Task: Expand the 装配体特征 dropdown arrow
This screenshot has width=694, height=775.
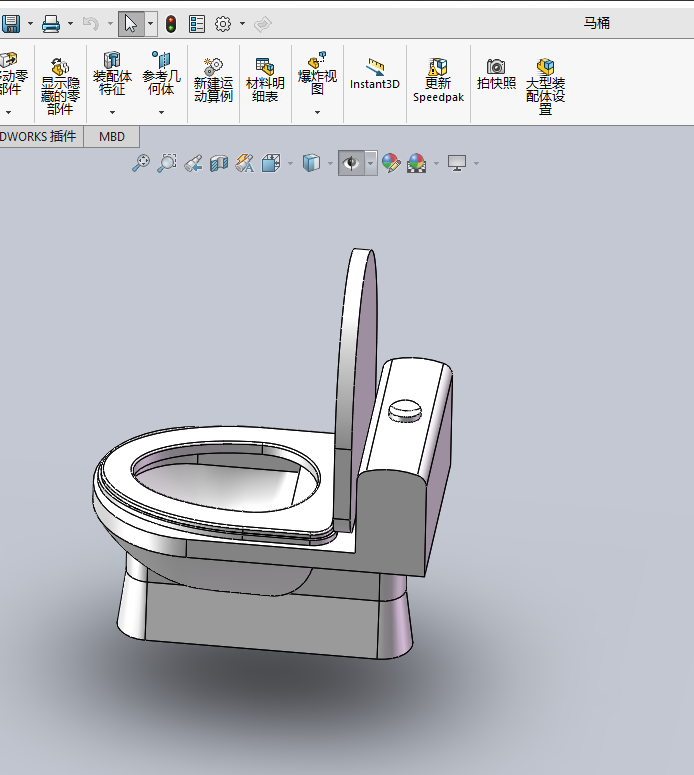Action: click(x=112, y=112)
